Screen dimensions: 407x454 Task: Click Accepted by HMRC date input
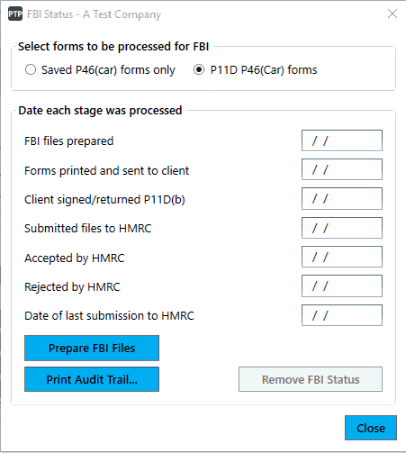[342, 257]
